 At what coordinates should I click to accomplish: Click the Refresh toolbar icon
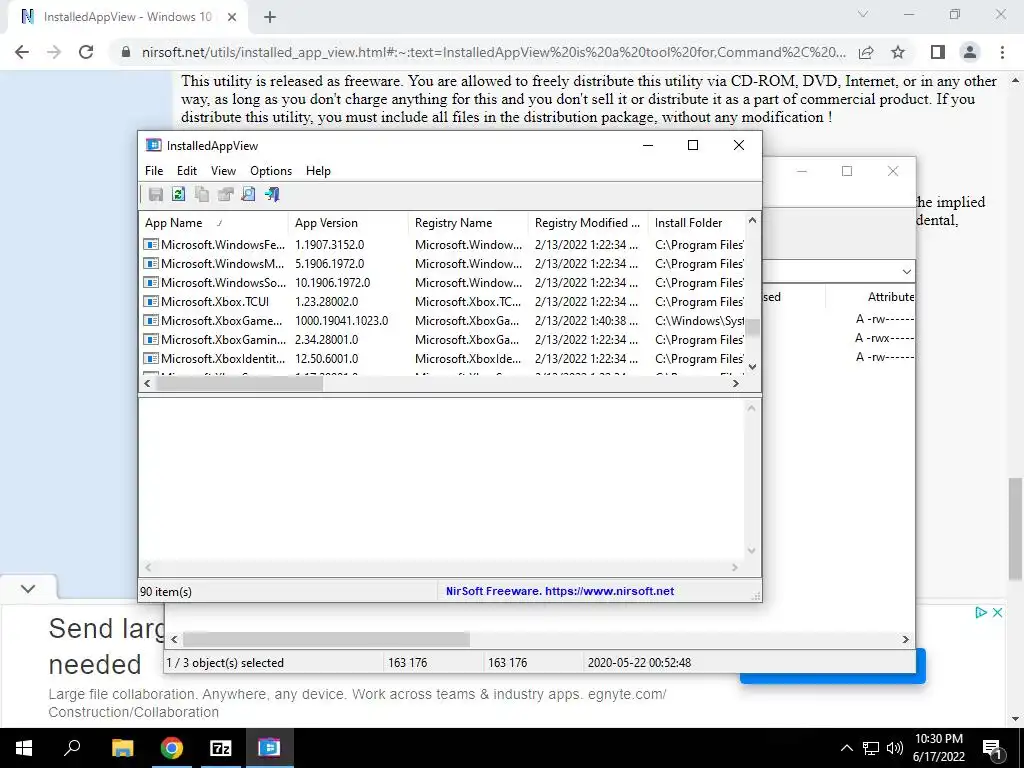pyautogui.click(x=178, y=194)
